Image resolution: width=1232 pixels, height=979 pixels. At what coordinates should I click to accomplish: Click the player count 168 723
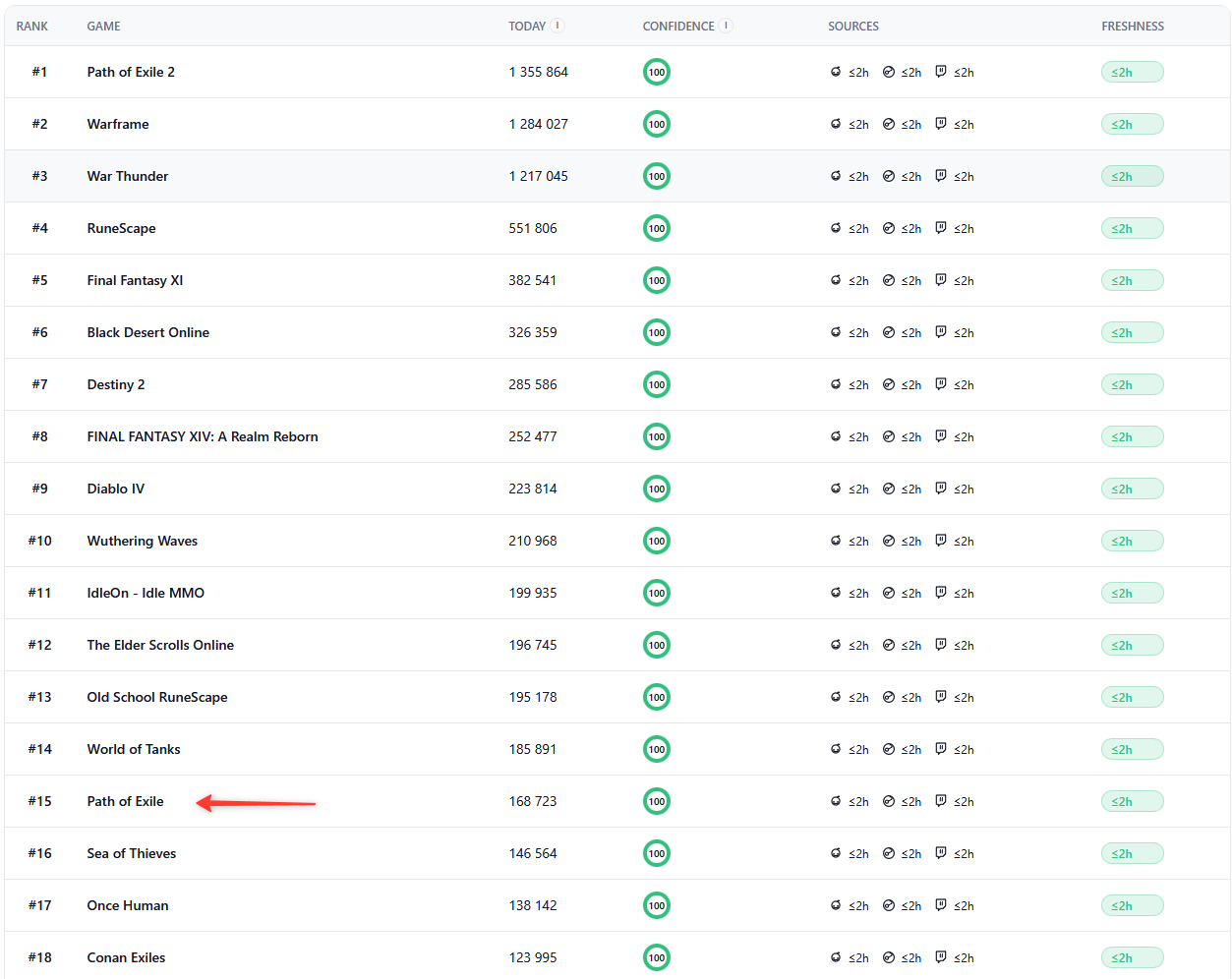pos(533,801)
